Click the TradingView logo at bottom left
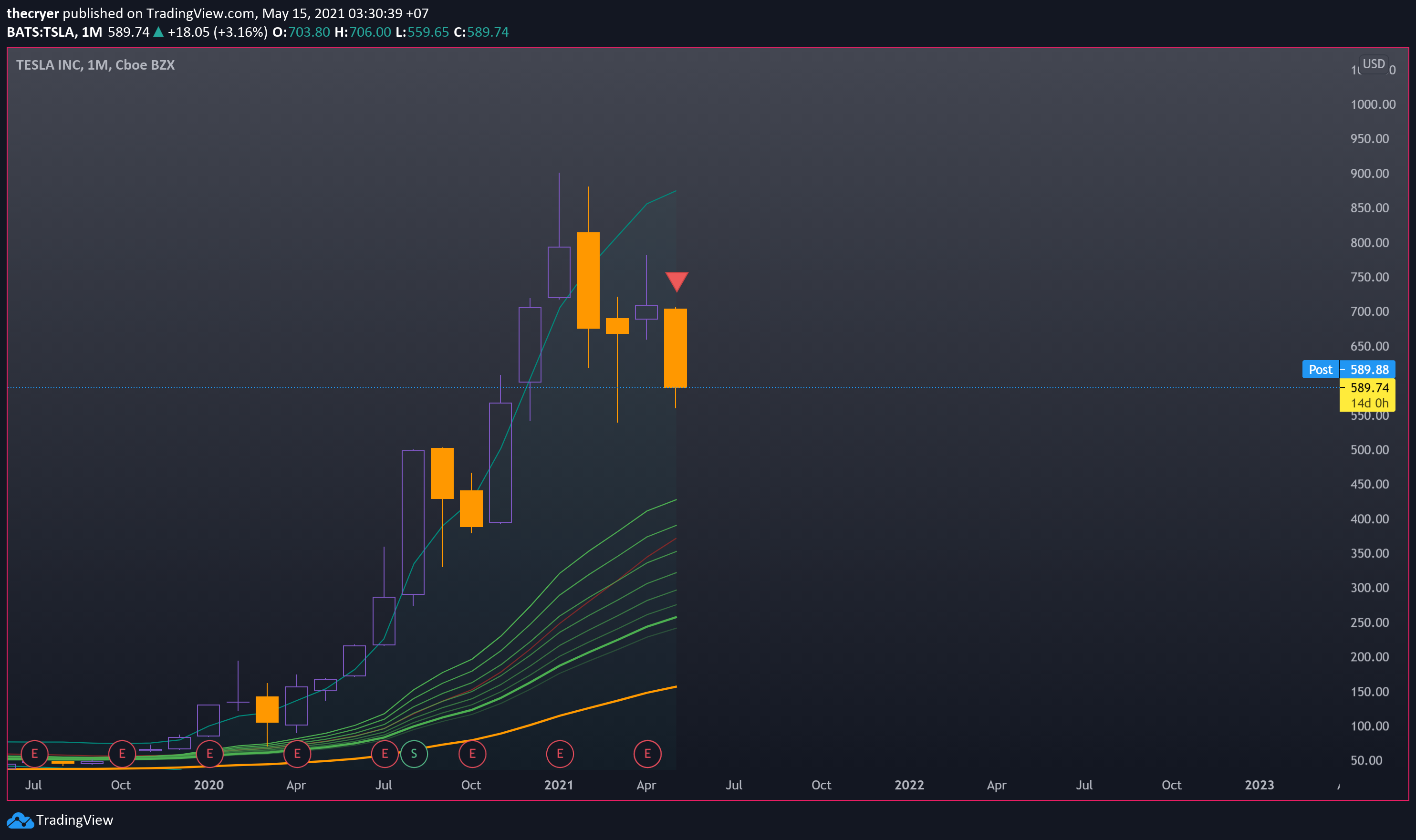The width and height of the screenshot is (1416, 840). 60,820
